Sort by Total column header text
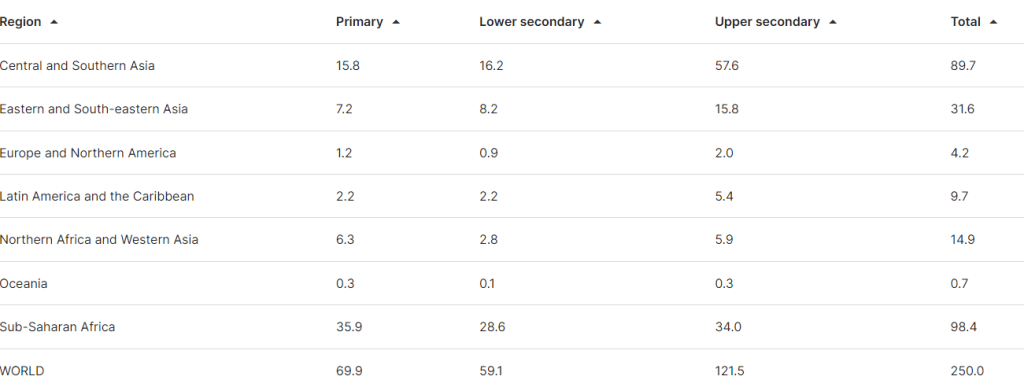The width and height of the screenshot is (1024, 391). (965, 22)
